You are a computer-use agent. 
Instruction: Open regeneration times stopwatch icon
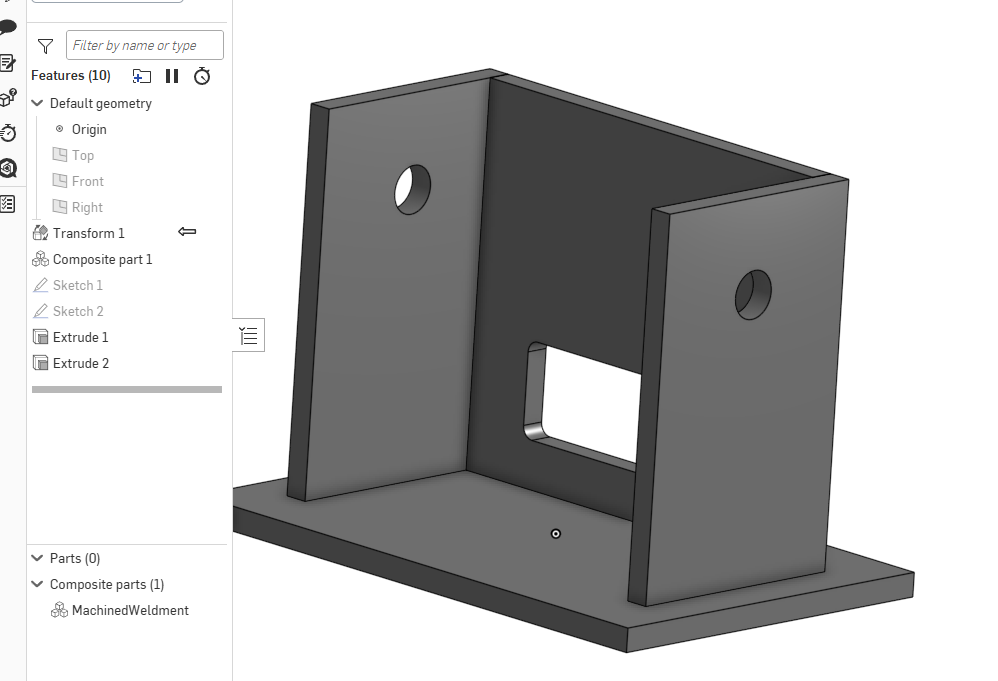click(202, 76)
